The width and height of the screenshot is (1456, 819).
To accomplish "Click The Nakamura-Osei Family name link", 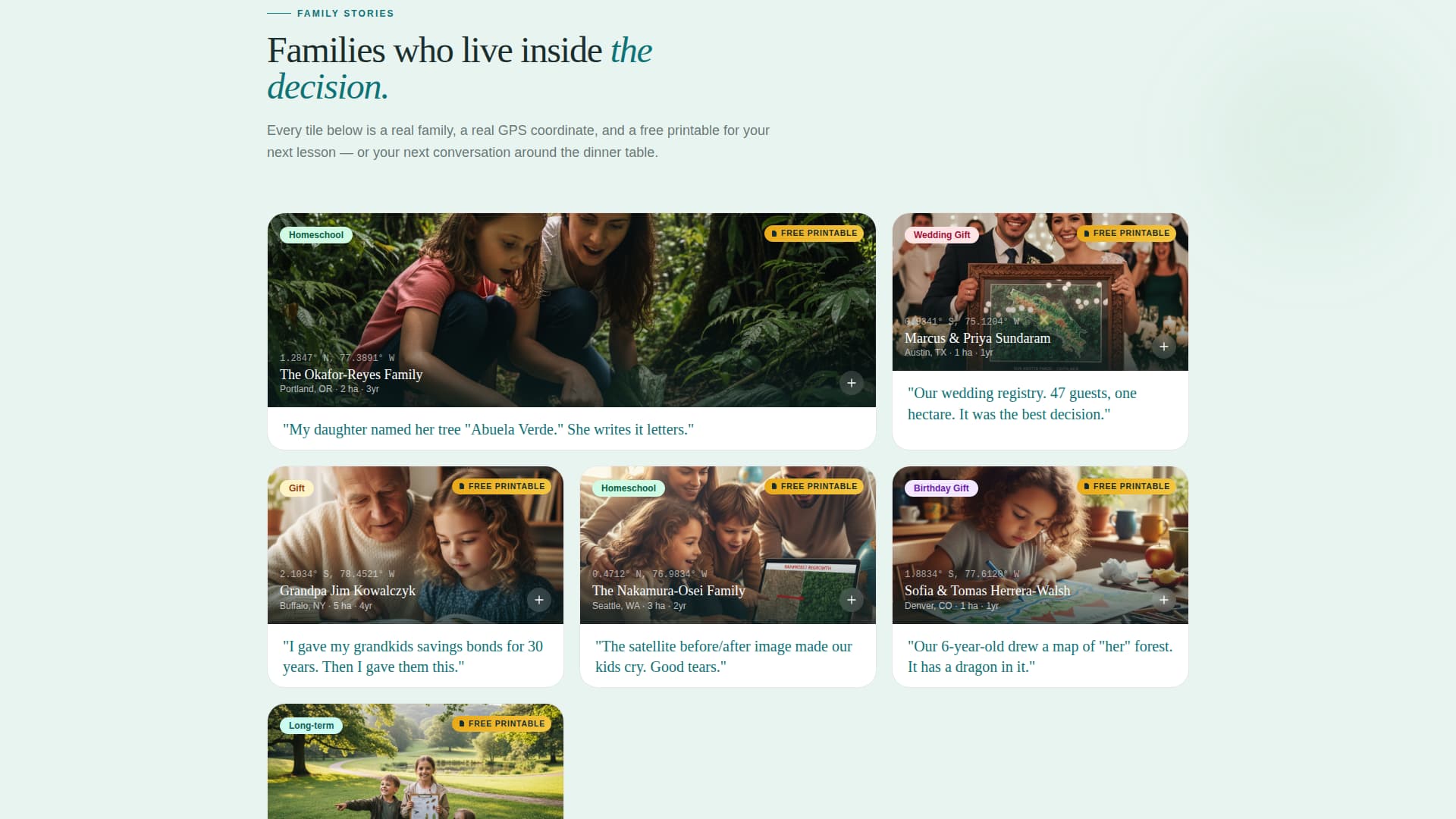I will [668, 591].
